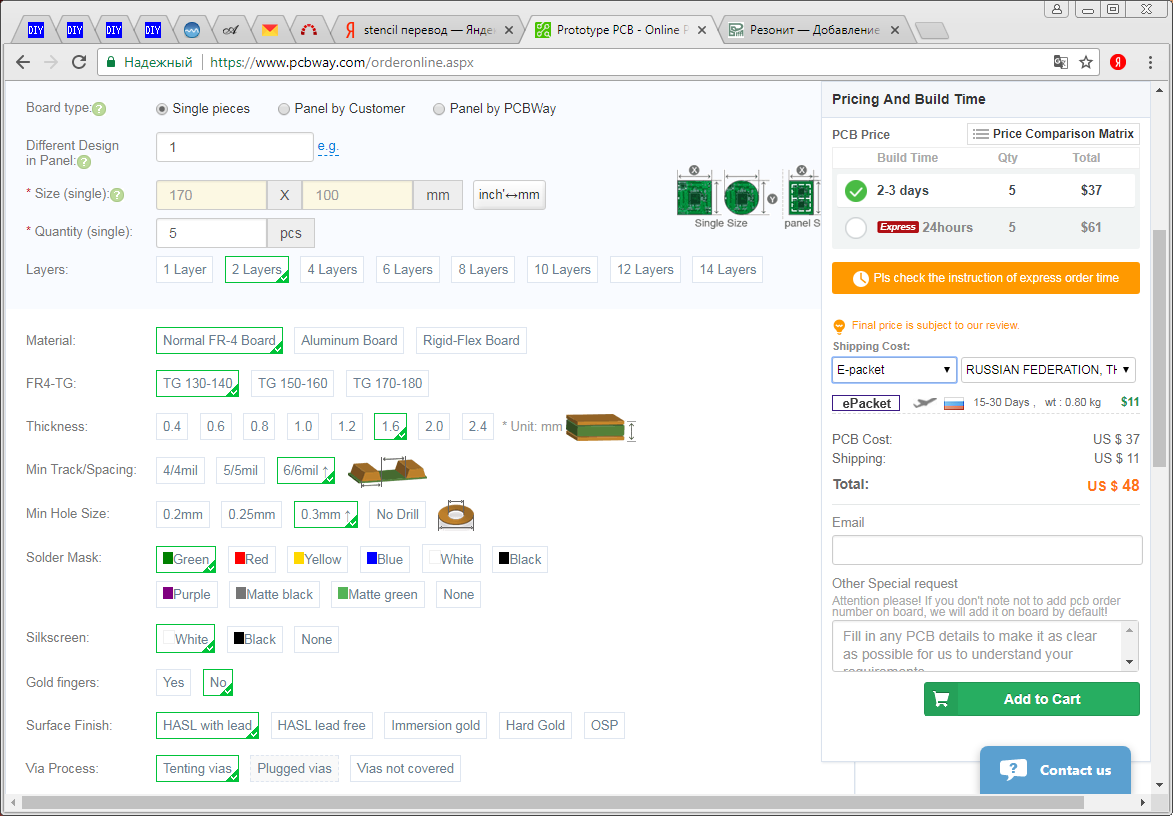Choose the Express 24hours build time option
This screenshot has height=816, width=1173.
pos(856,228)
